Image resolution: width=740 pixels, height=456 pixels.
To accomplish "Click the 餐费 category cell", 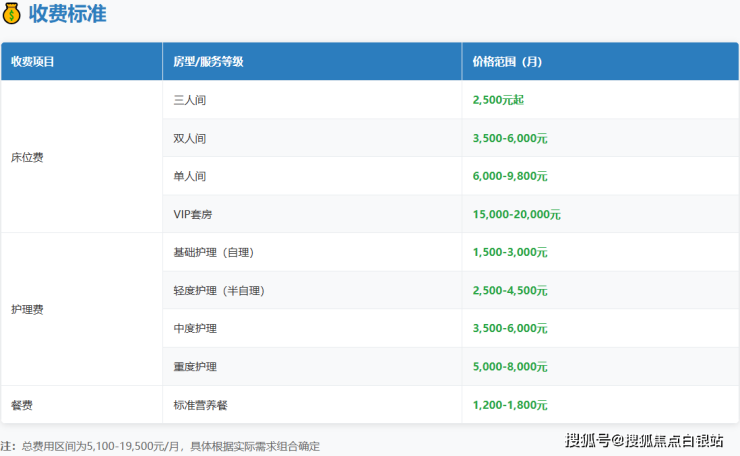I will pyautogui.click(x=22, y=405).
